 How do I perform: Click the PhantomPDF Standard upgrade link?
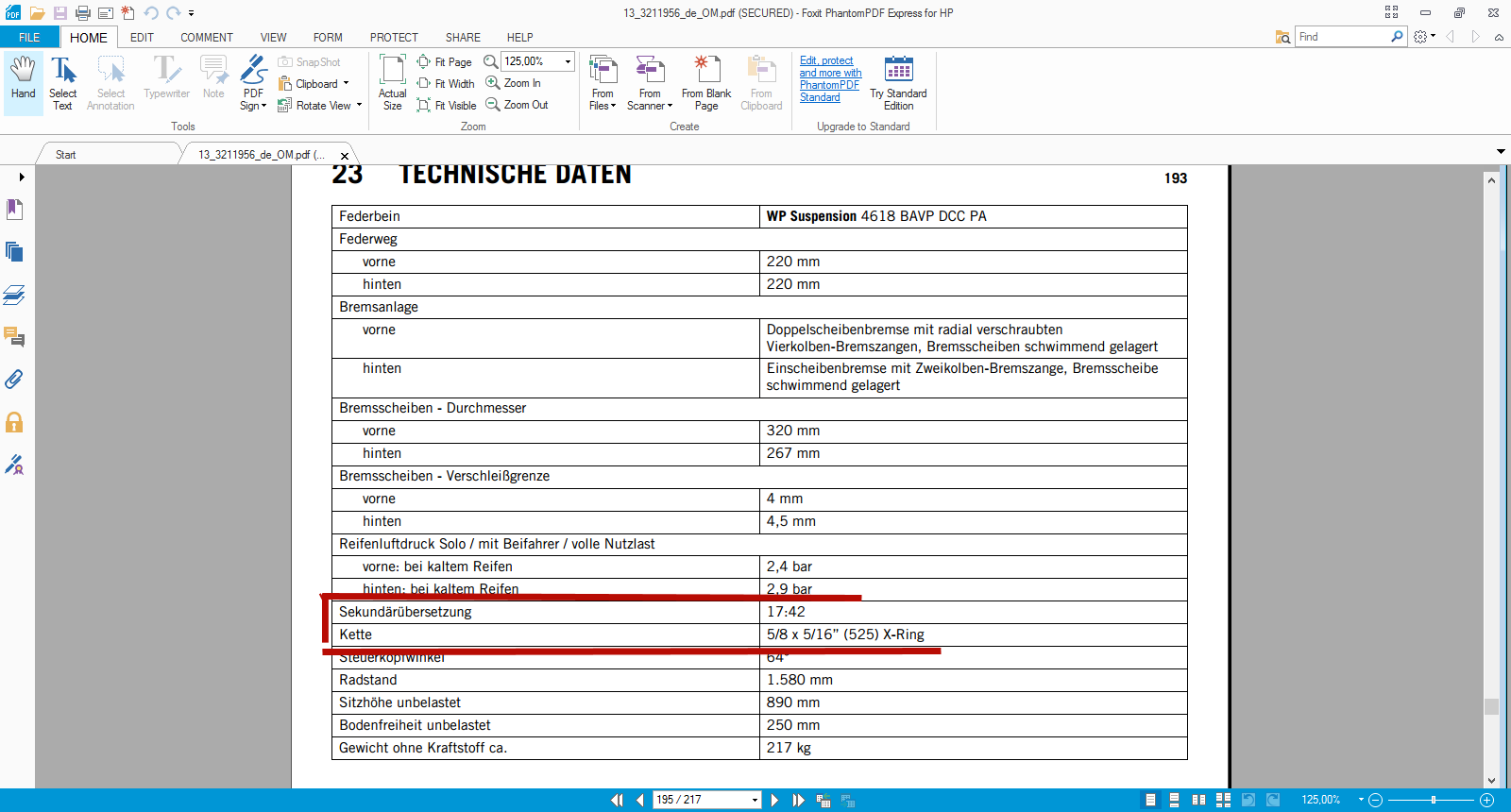[830, 79]
